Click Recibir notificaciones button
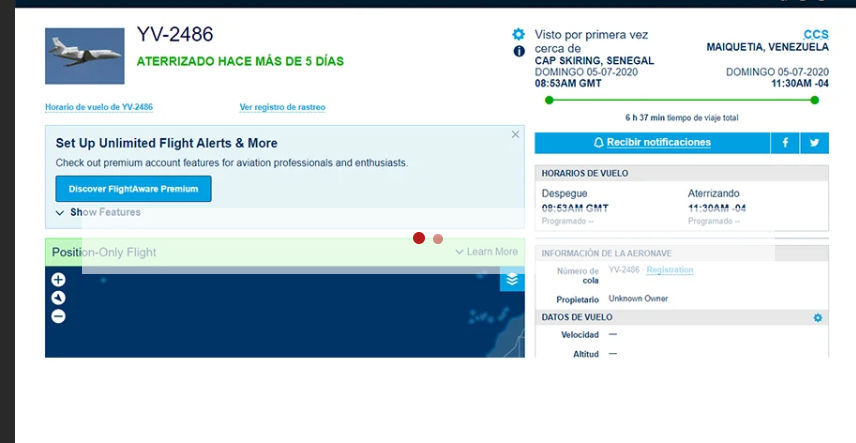This screenshot has height=443, width=856. [x=652, y=143]
